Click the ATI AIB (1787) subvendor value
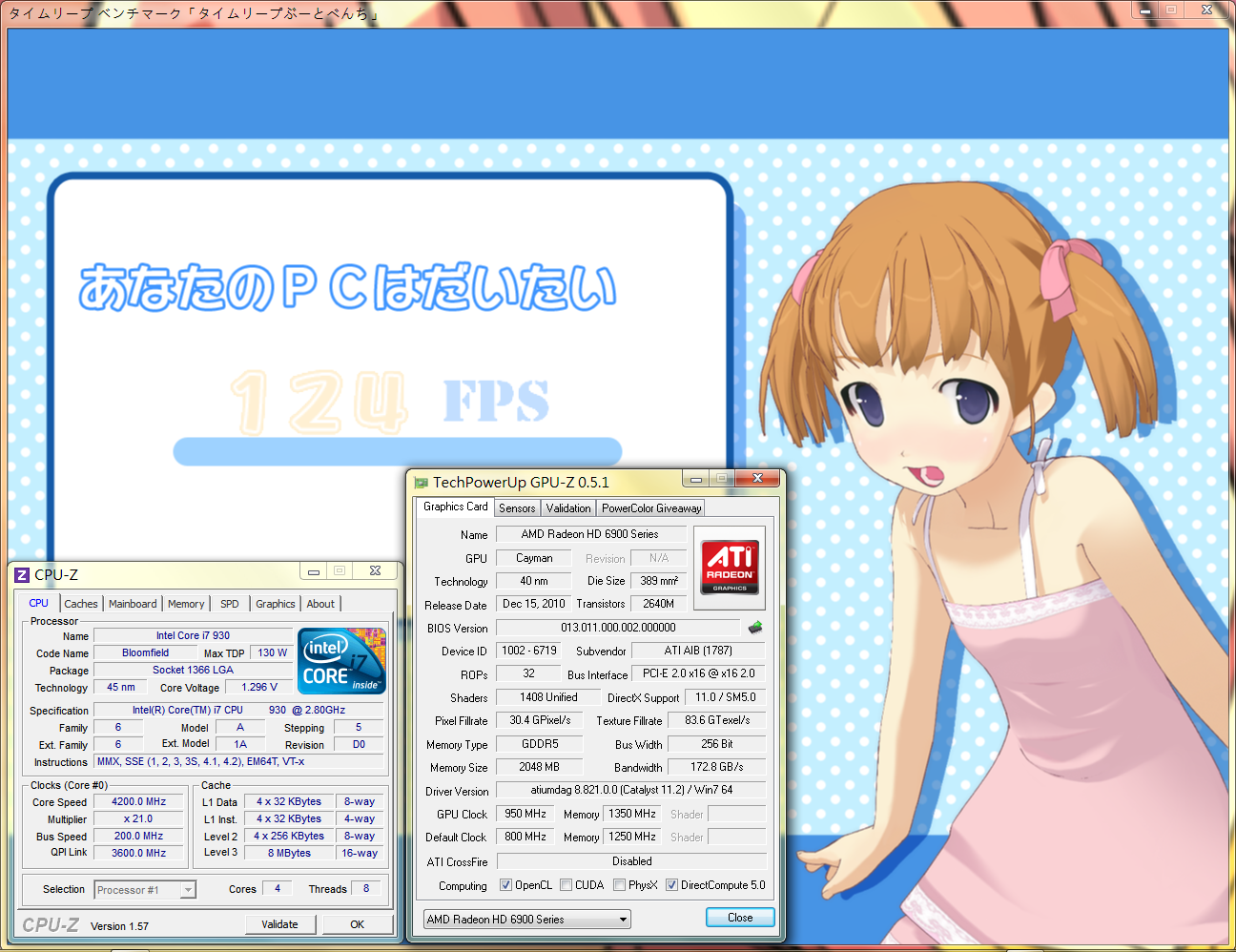Screen dimensions: 1236x952 (698, 651)
